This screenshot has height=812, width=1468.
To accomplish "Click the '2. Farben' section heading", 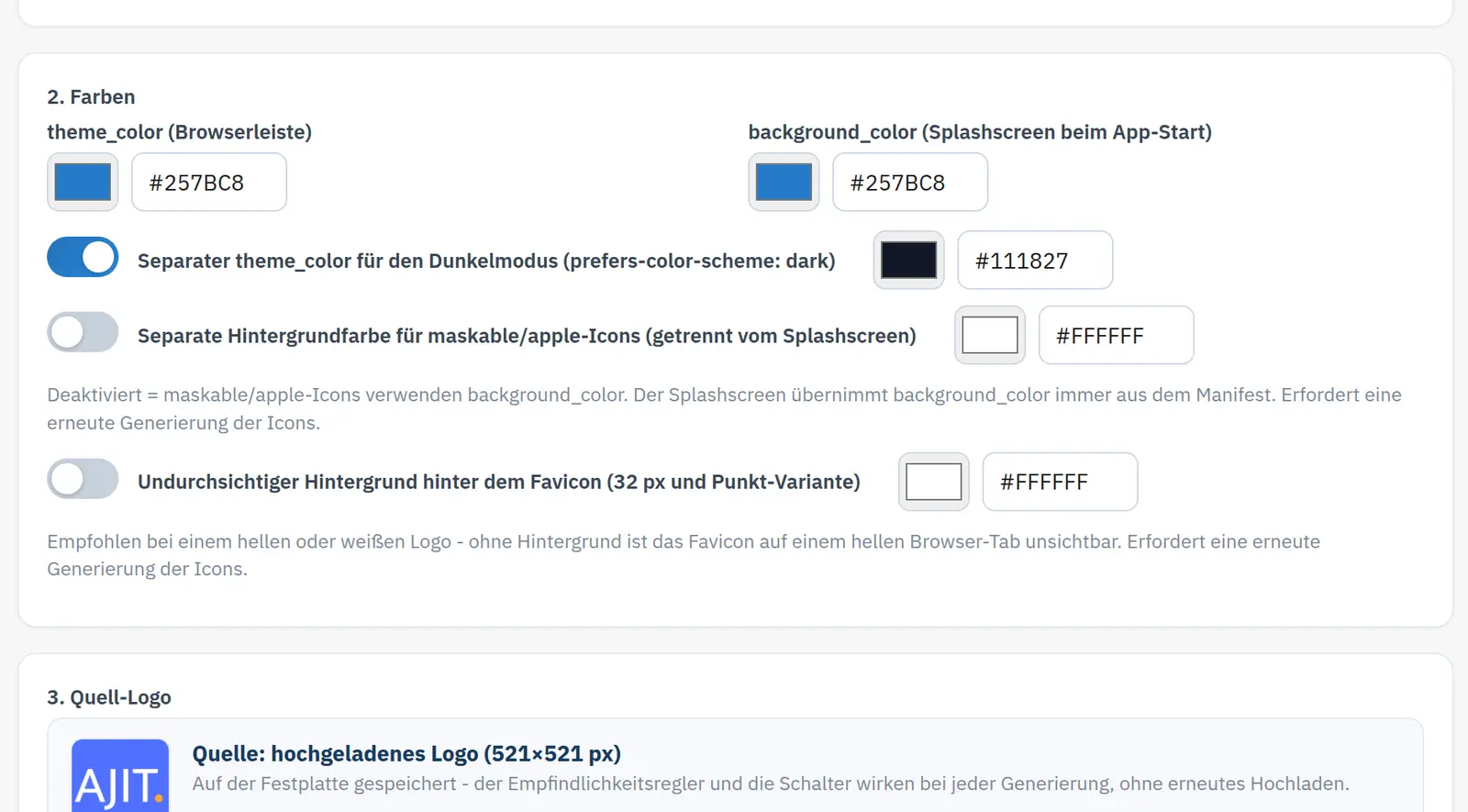I will tap(91, 97).
